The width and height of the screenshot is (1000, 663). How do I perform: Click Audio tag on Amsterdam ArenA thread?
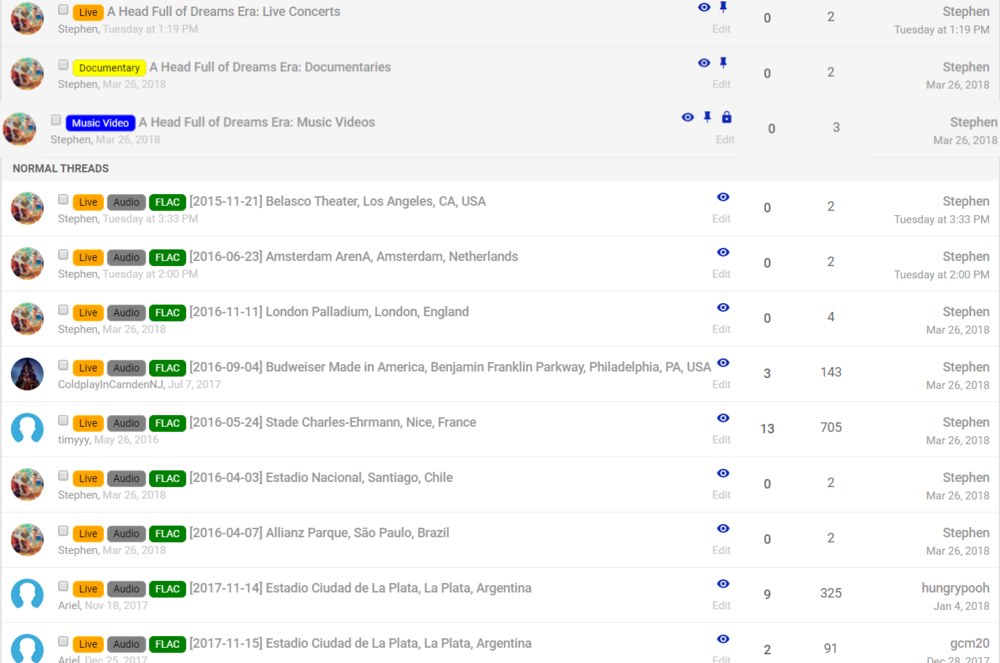[126, 258]
